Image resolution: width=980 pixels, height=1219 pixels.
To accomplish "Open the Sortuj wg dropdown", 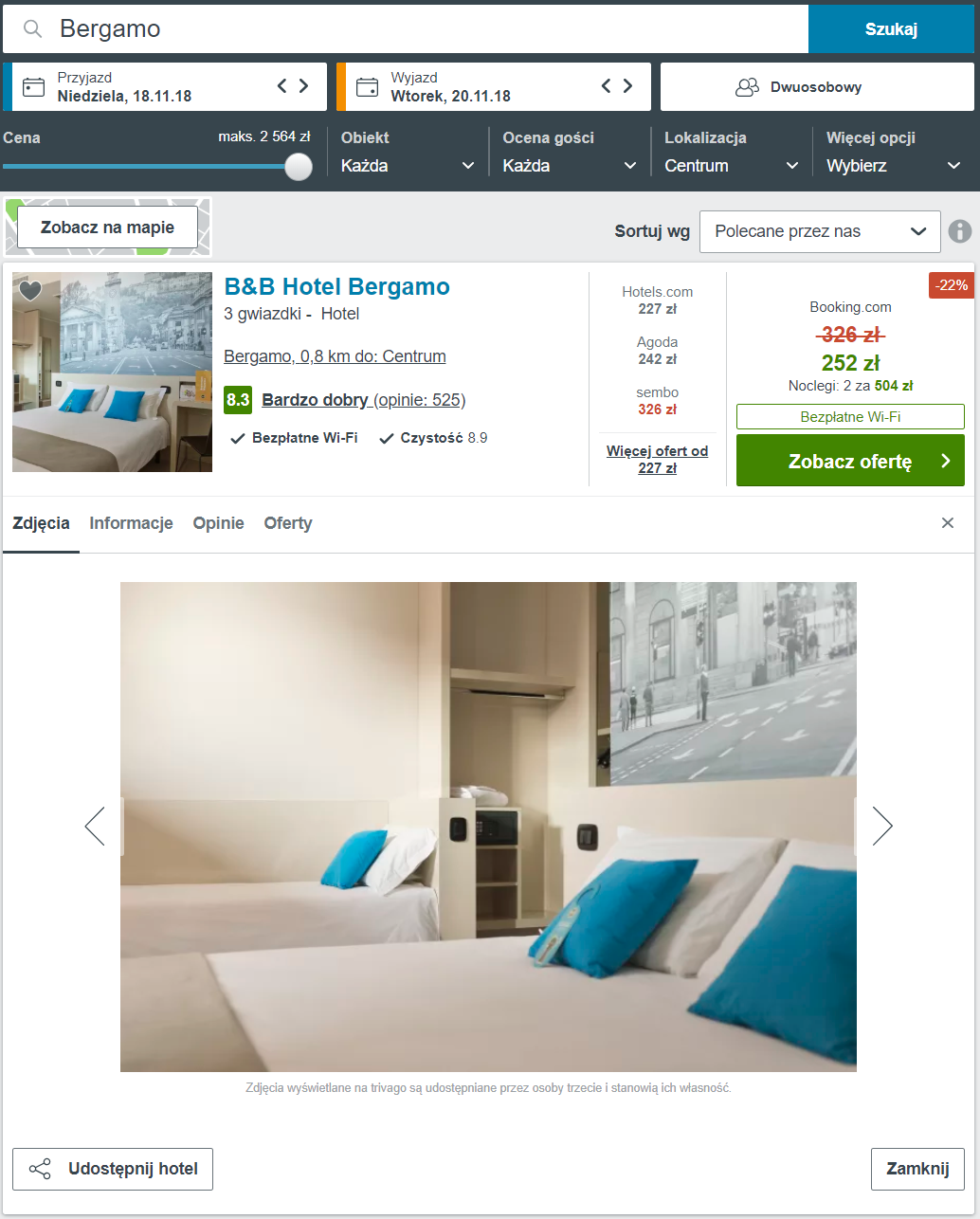I will 820,231.
